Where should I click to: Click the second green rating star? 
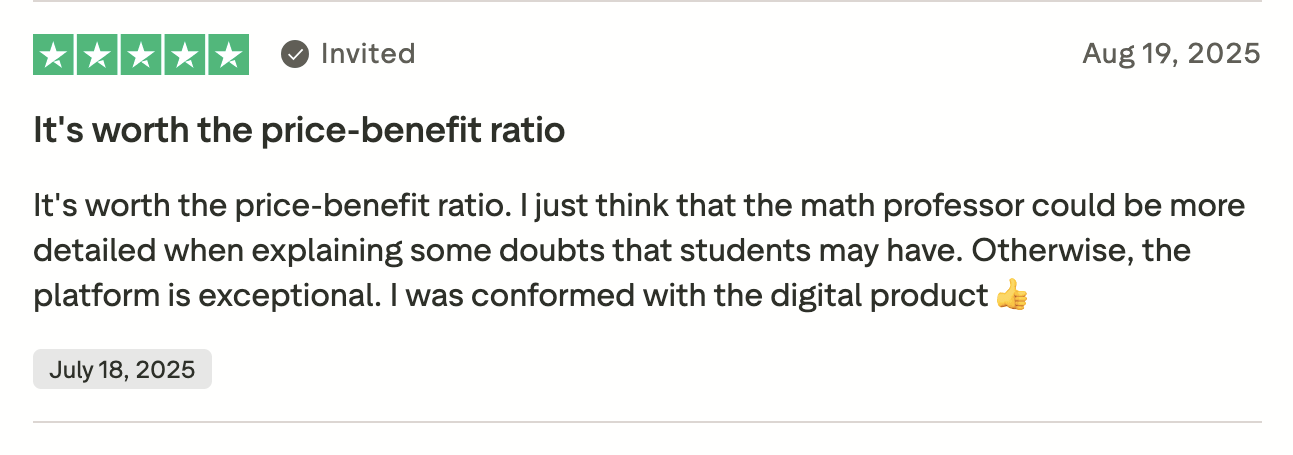pyautogui.click(x=97, y=54)
